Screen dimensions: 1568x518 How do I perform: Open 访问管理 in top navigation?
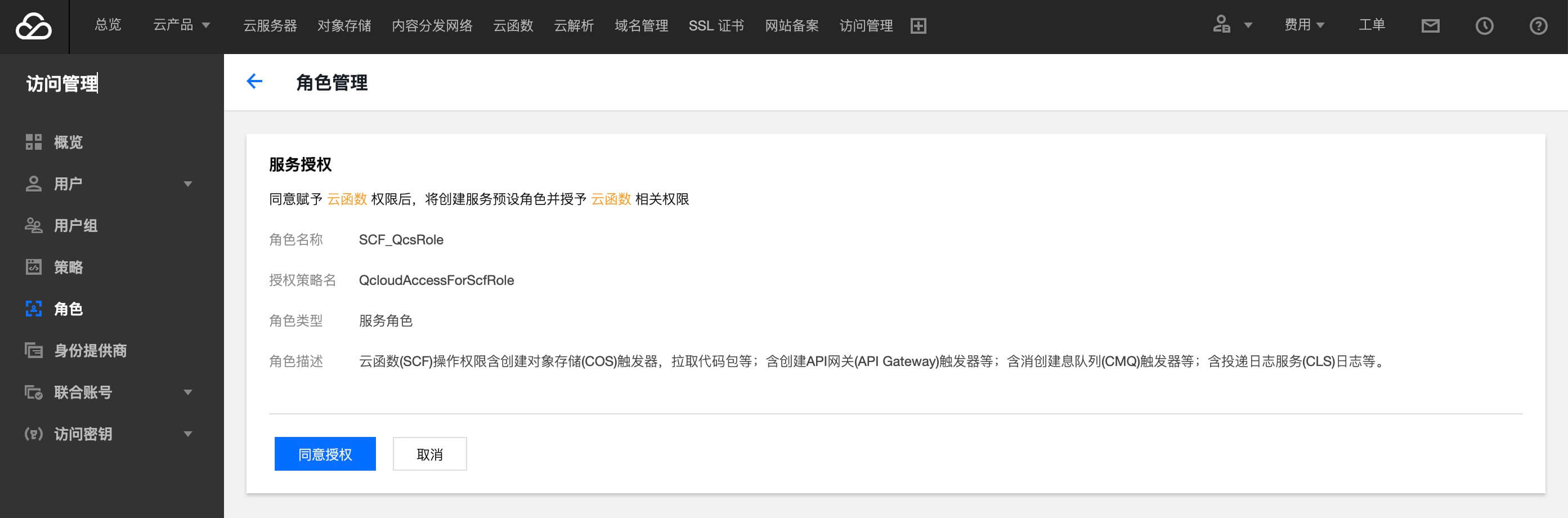[866, 25]
